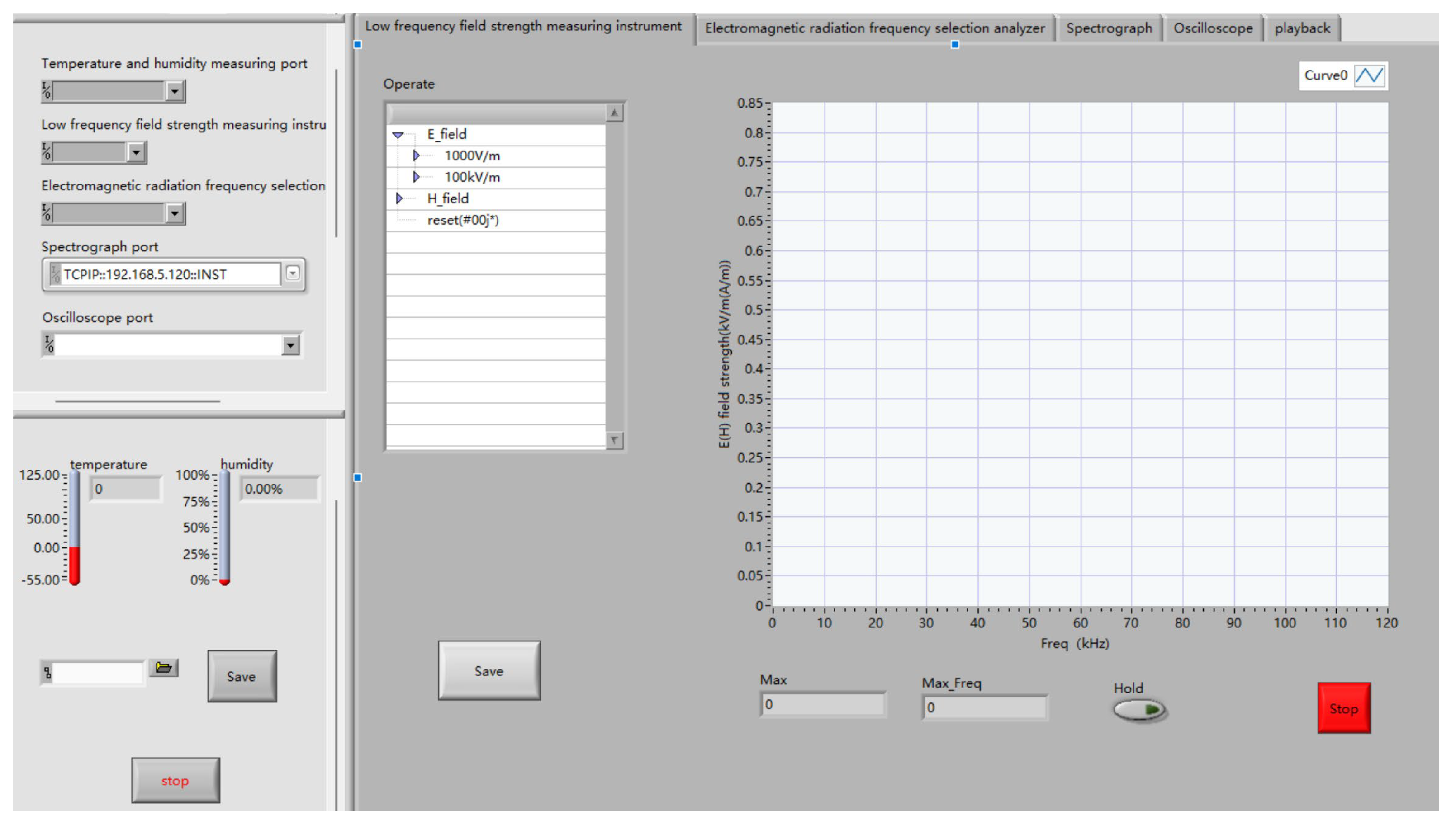Expand the H_field tree node
The image size is (1456, 820).
point(399,198)
